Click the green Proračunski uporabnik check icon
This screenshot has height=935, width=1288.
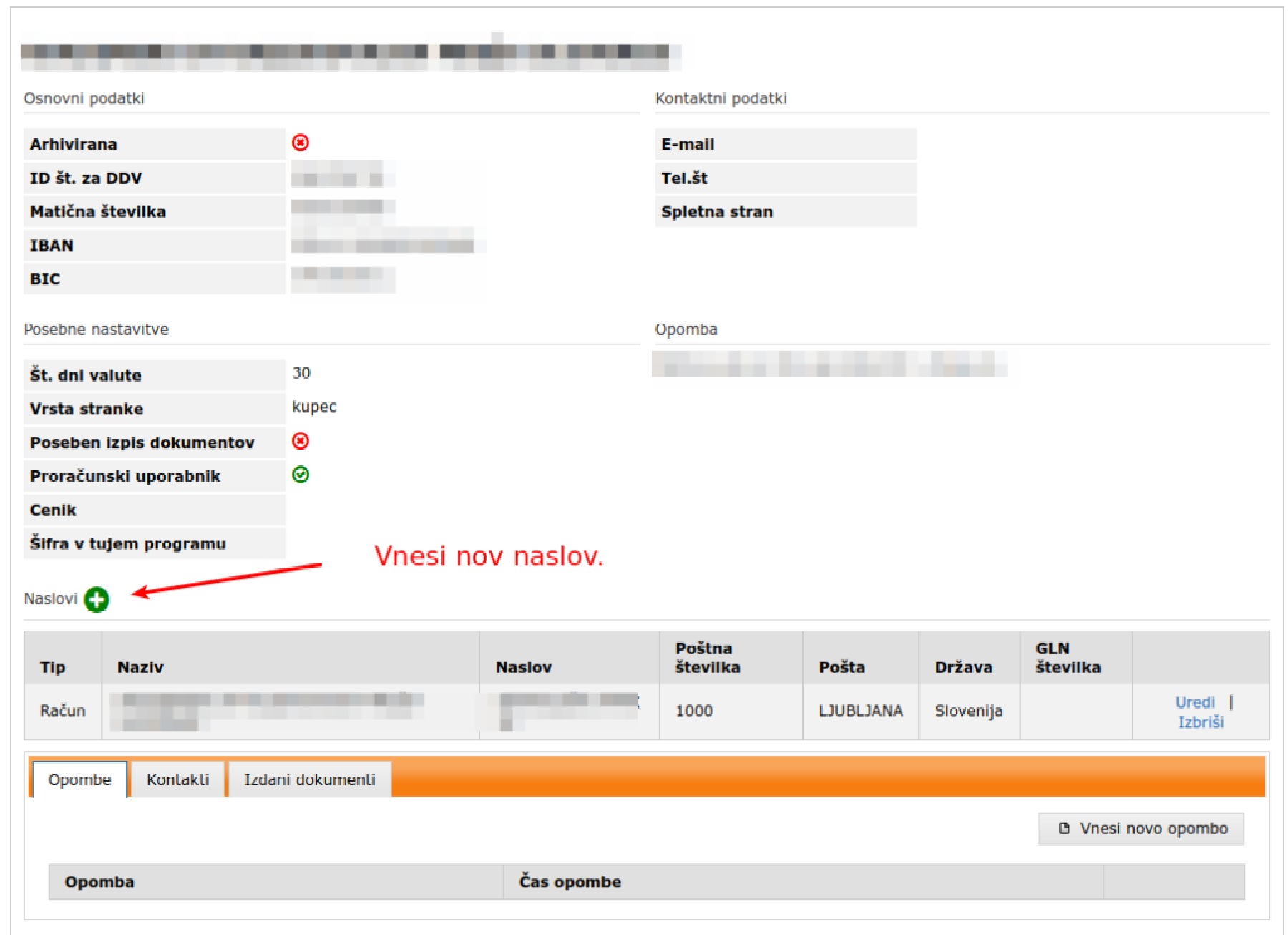(x=301, y=475)
